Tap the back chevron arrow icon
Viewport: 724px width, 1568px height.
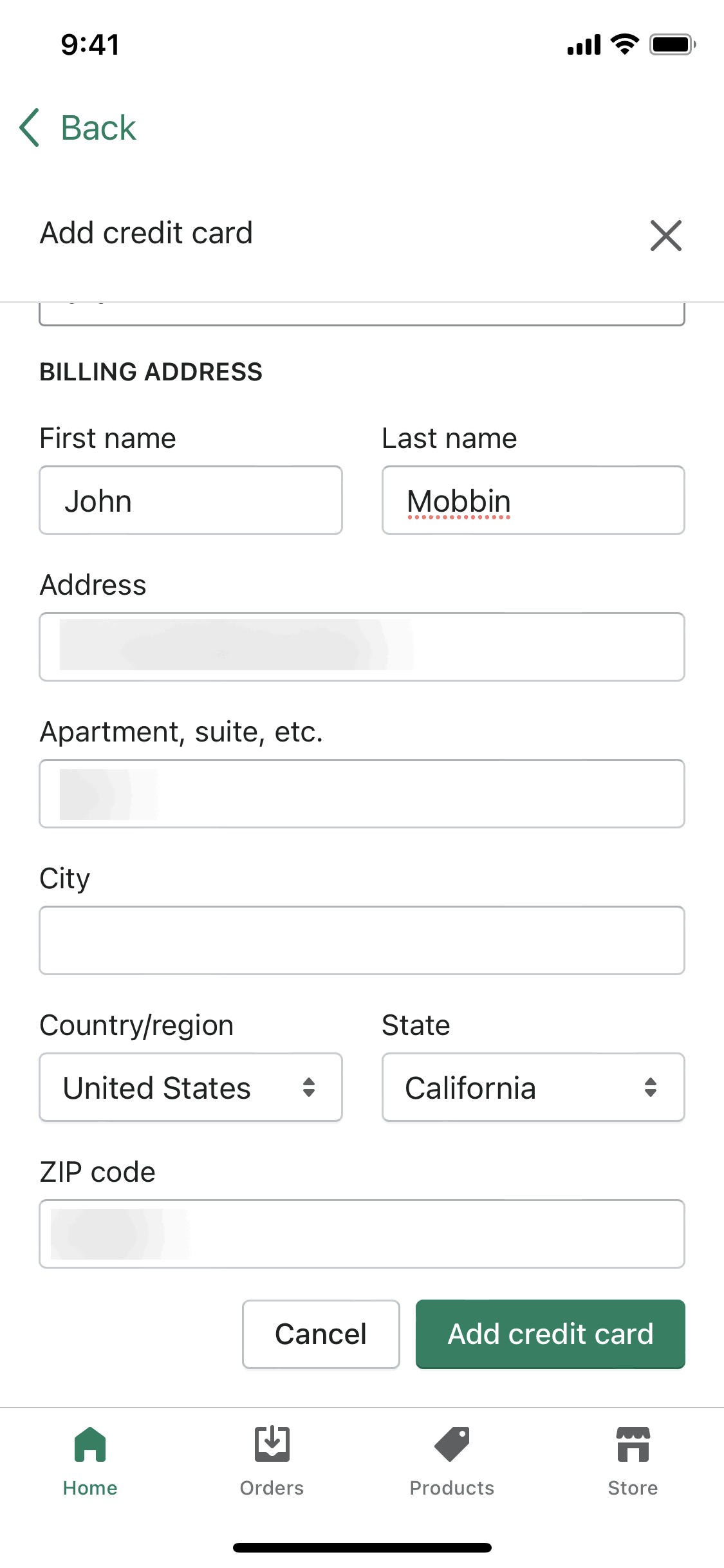30,127
